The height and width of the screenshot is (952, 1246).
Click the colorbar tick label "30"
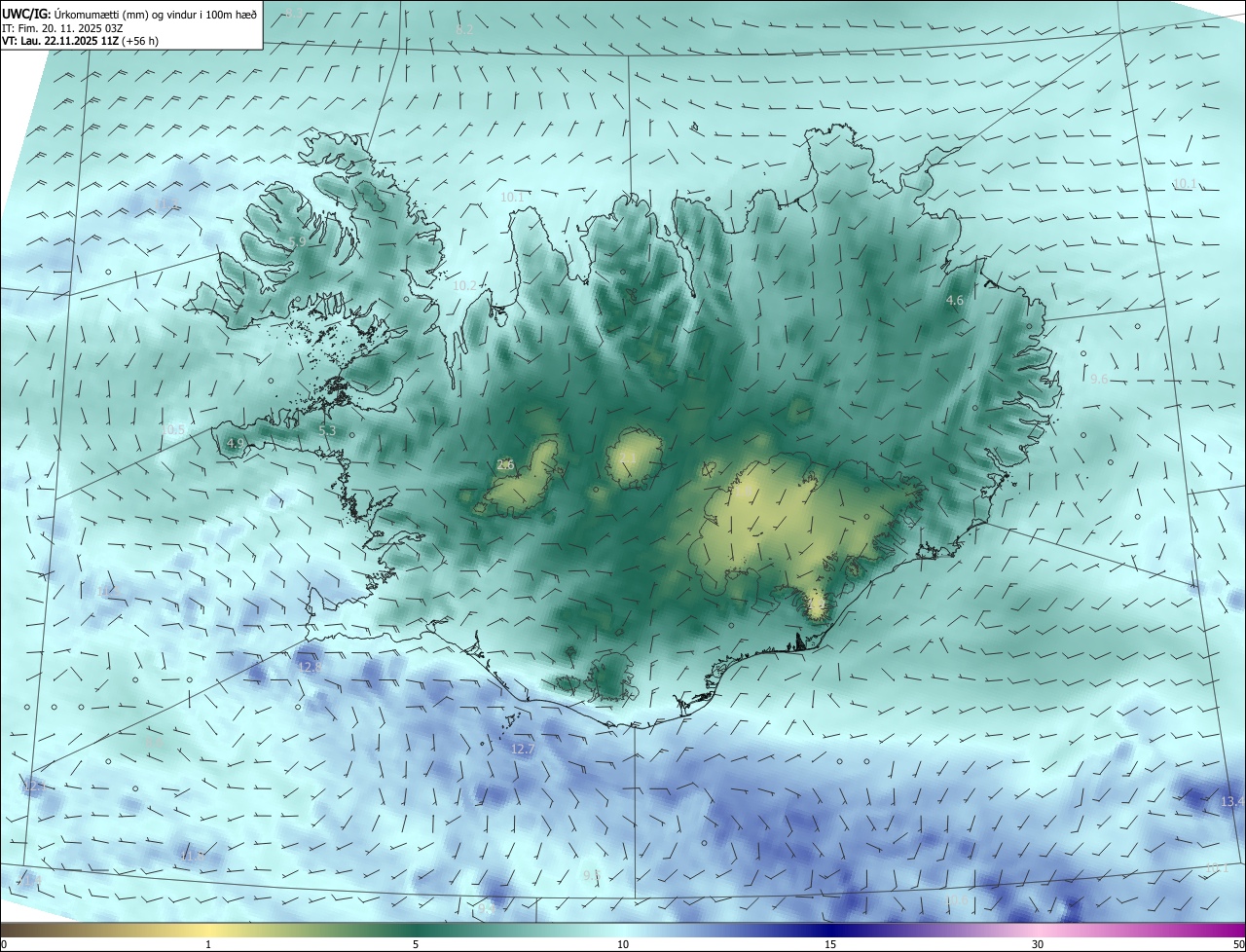click(1038, 944)
